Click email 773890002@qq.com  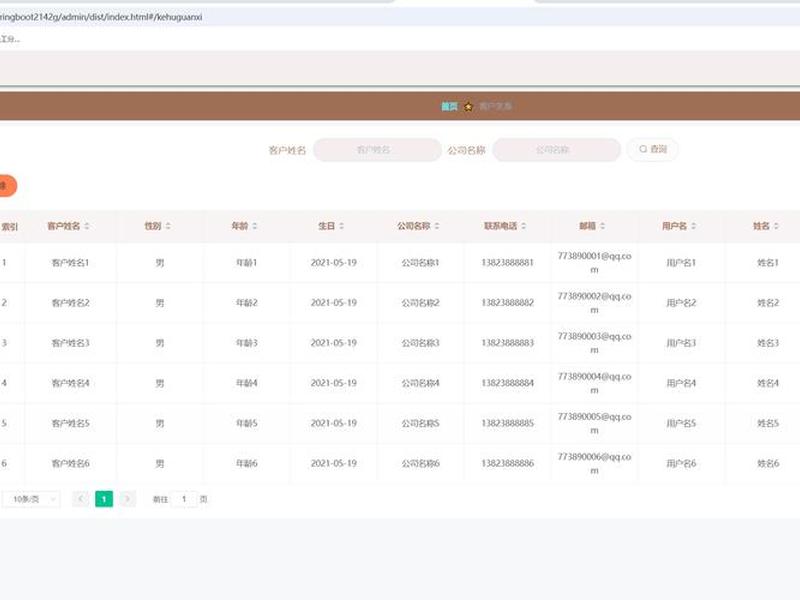594,303
